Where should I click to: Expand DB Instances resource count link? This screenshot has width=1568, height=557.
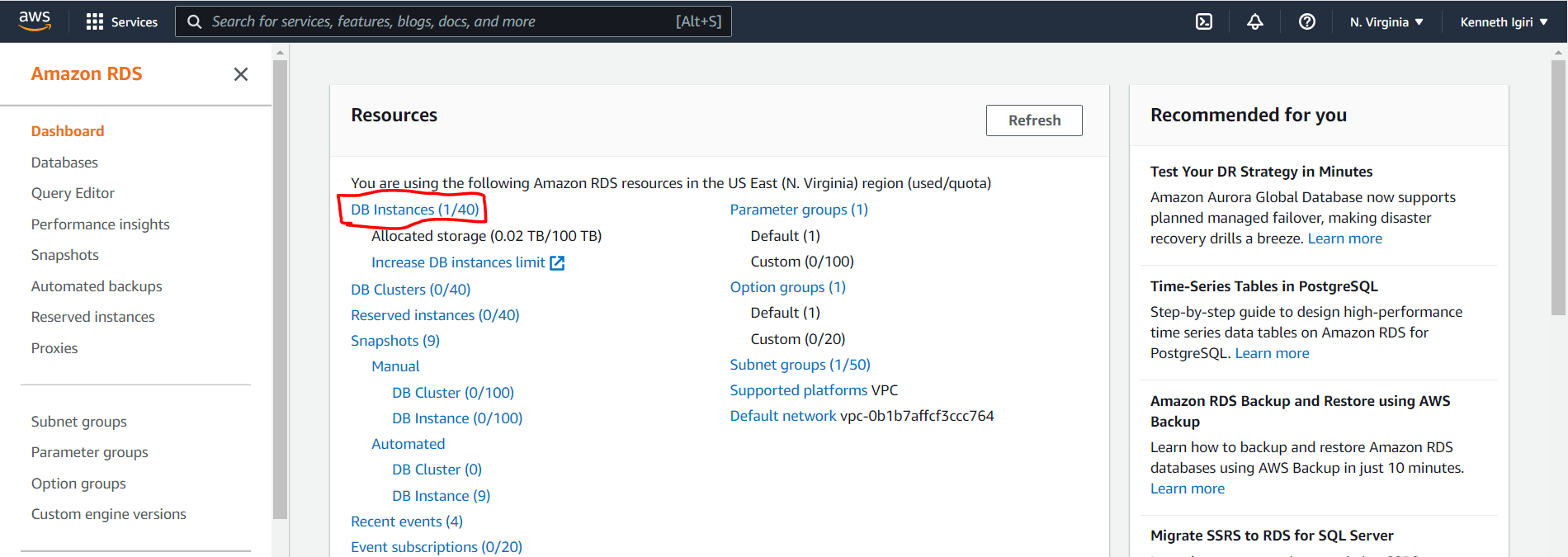tap(413, 210)
